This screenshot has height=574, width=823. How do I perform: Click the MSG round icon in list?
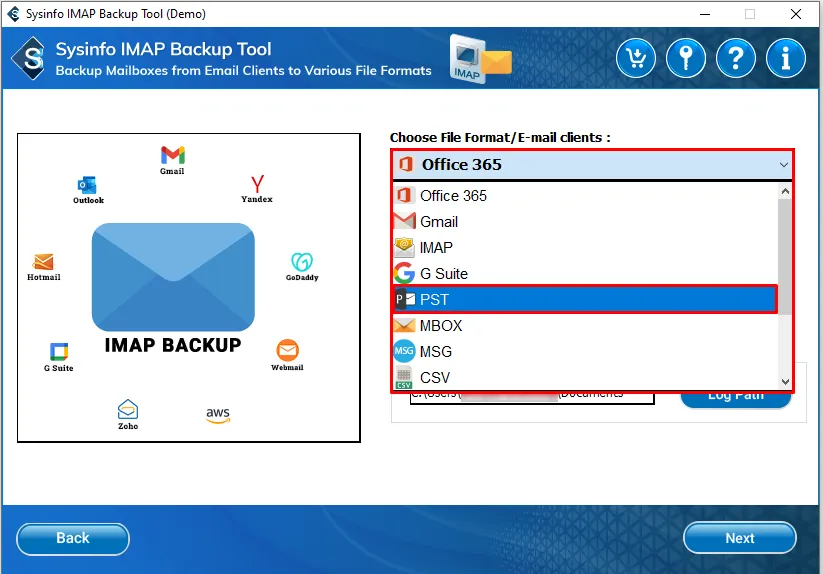(x=404, y=351)
